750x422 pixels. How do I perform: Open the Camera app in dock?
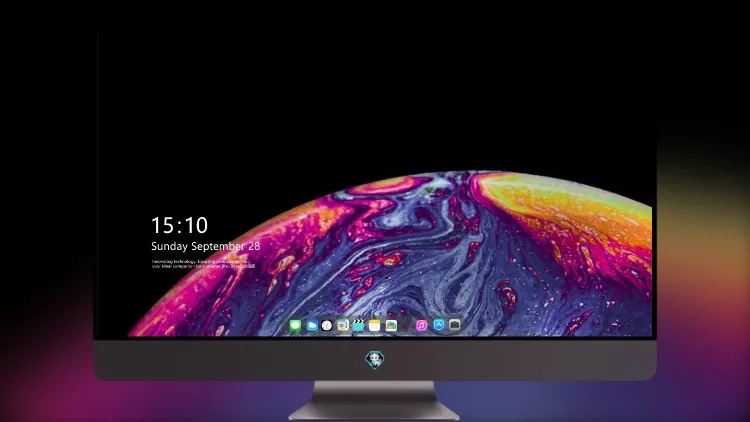455,325
